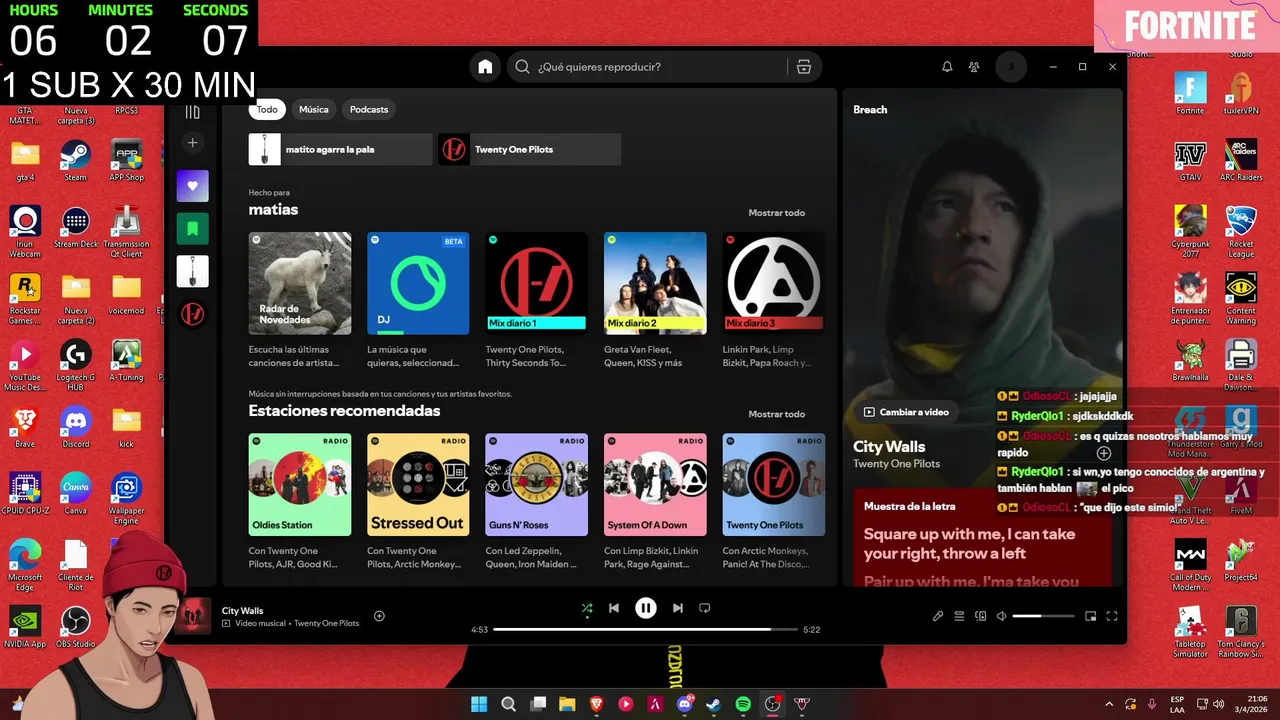The width and height of the screenshot is (1280, 720).
Task: Click Mostrar todo next to matias section
Action: pos(776,213)
